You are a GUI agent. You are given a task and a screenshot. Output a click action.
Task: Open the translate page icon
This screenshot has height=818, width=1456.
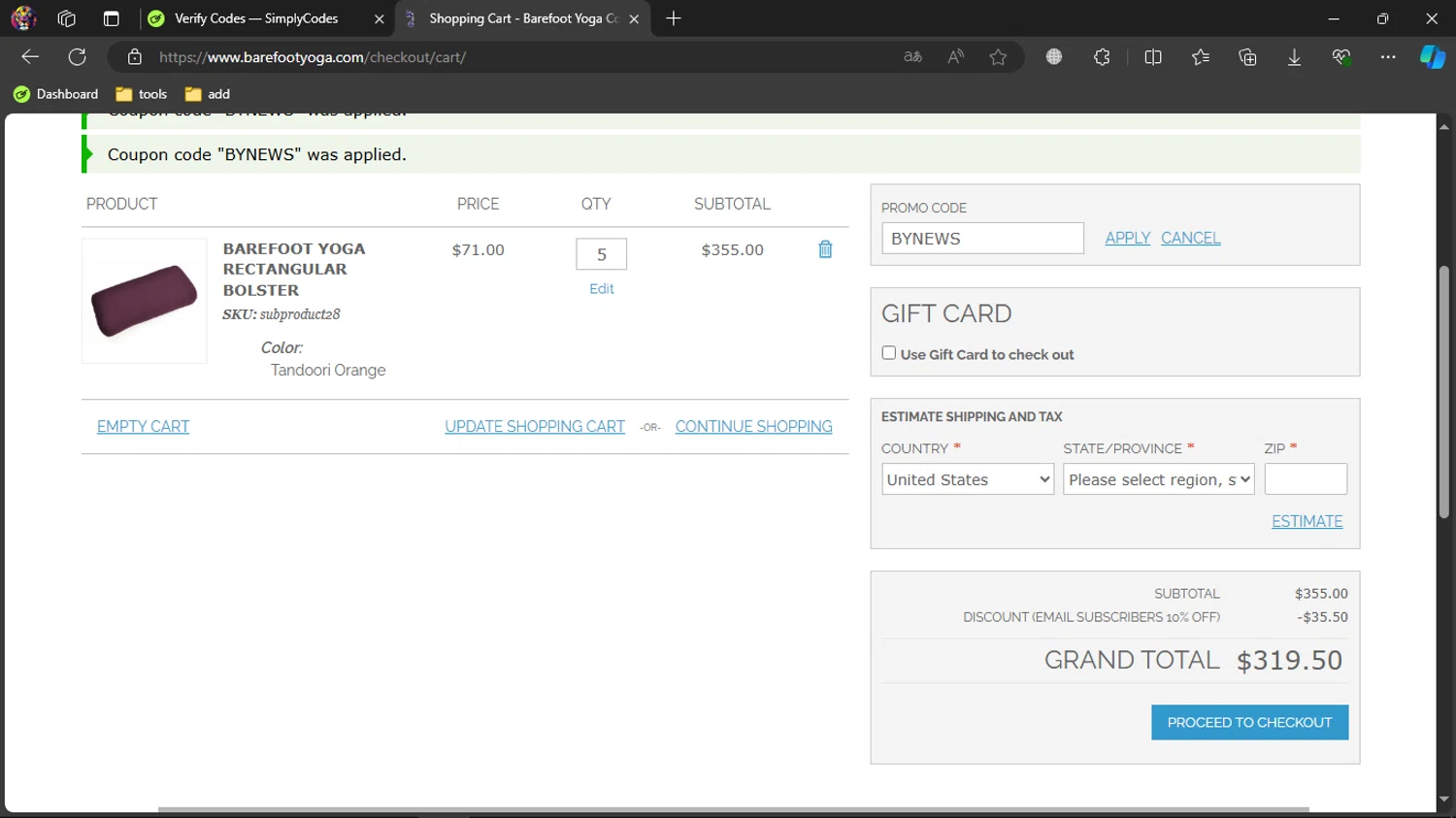912,57
